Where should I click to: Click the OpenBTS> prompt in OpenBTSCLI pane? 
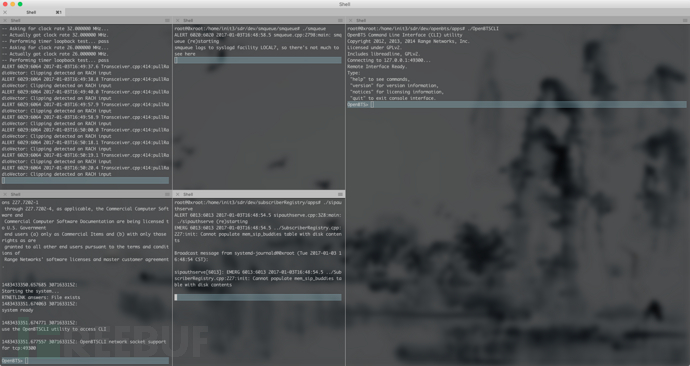(x=358, y=105)
